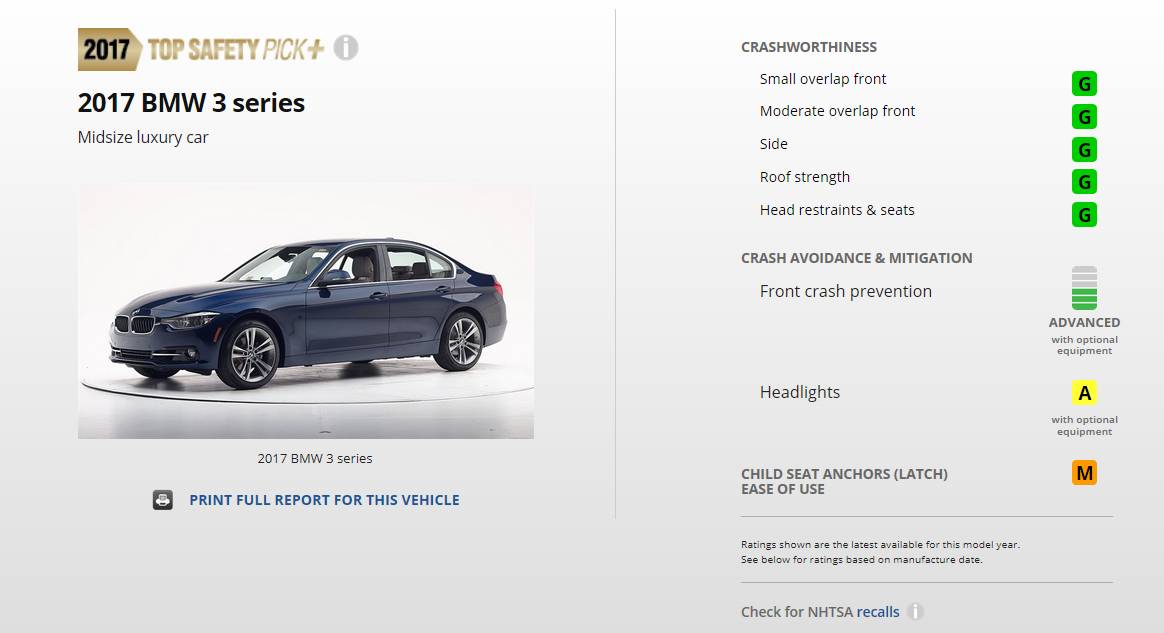Click the orange M LATCH rating badge
1164x633 pixels.
1084,473
